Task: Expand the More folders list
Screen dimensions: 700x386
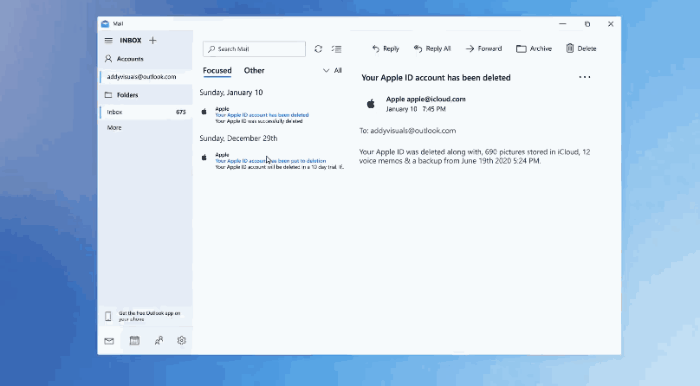Action: pos(114,128)
